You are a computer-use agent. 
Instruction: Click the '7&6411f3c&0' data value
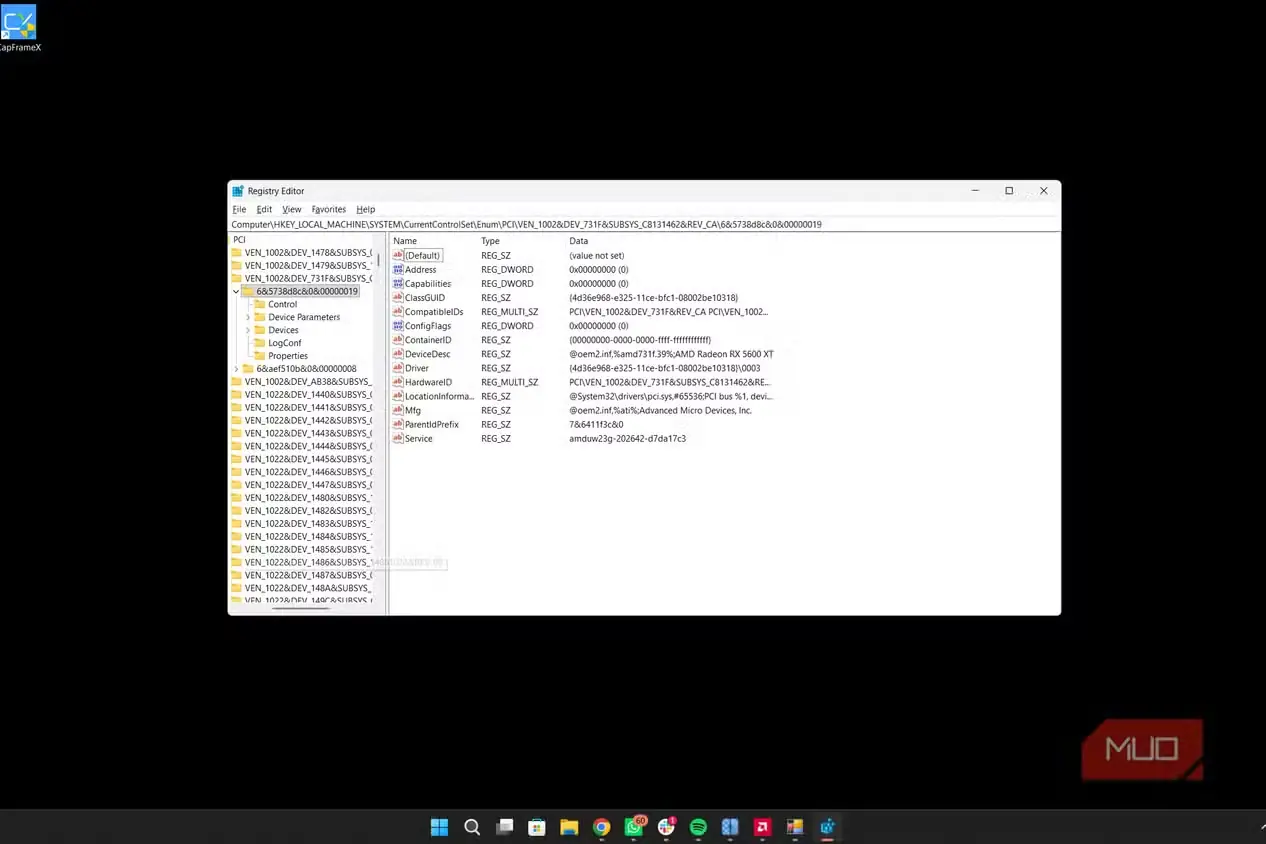[x=596, y=425]
